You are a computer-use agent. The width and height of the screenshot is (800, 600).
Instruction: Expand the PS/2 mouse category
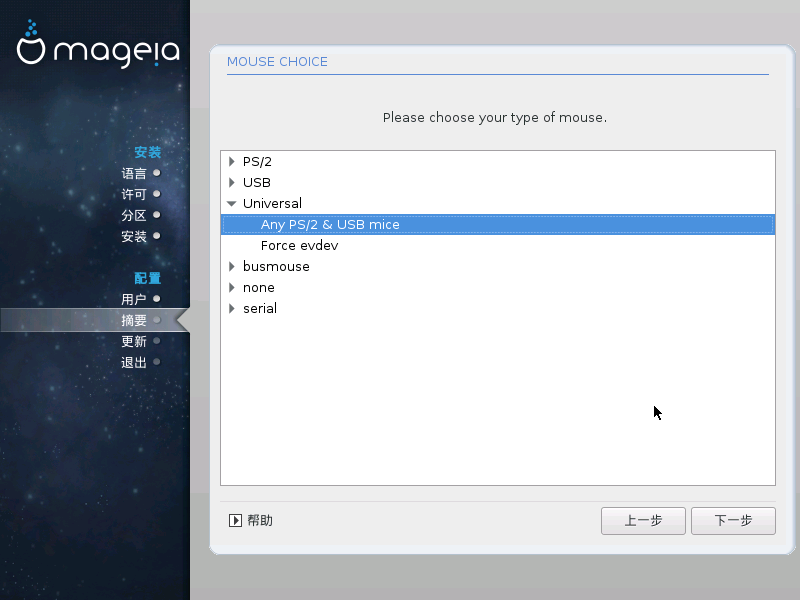[232, 162]
